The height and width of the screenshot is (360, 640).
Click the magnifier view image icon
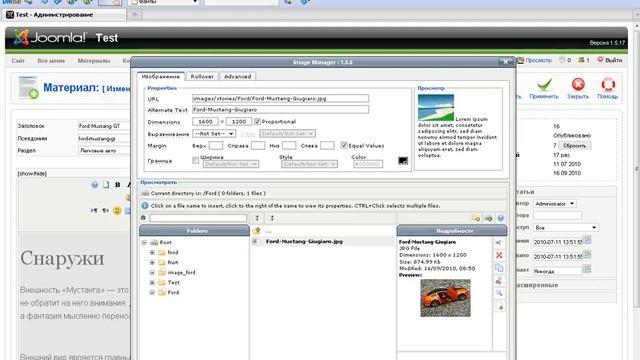point(499,293)
